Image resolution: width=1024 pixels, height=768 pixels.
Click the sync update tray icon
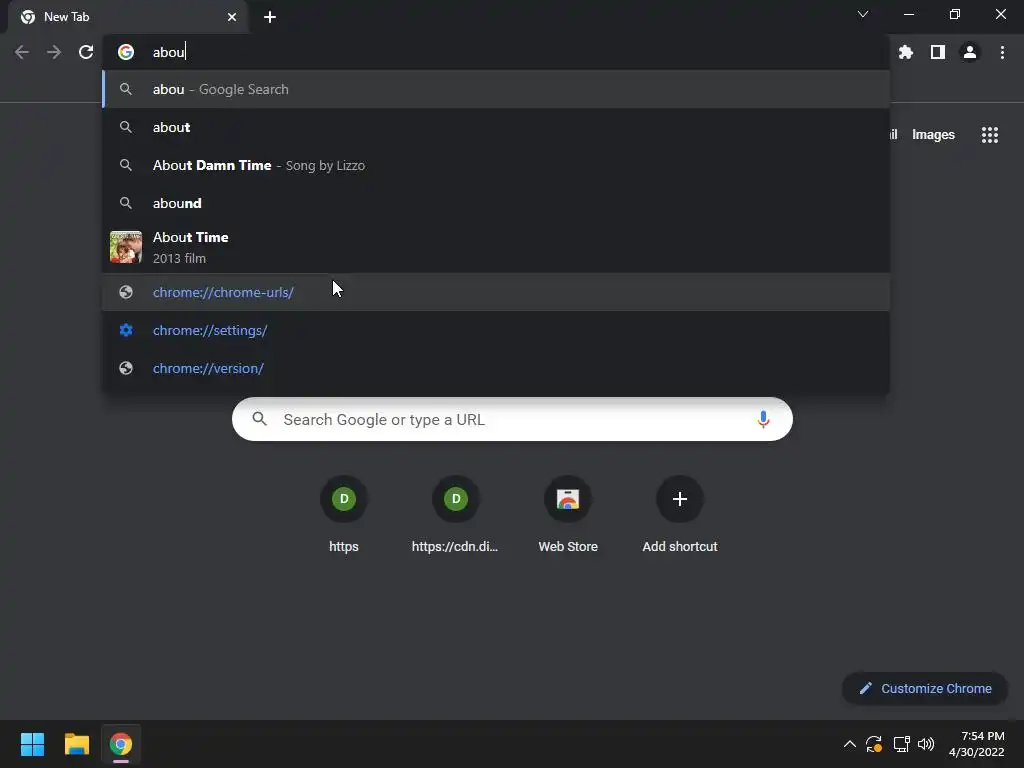point(874,744)
